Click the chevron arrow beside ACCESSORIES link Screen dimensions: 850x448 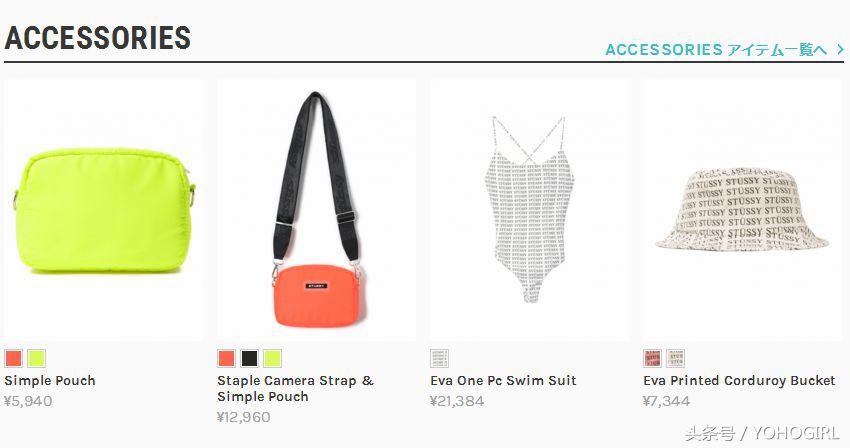[840, 49]
